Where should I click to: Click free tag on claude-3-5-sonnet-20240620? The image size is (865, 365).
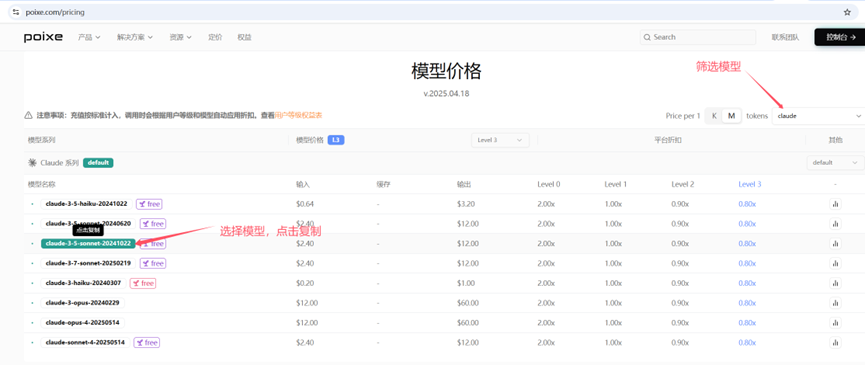click(153, 224)
